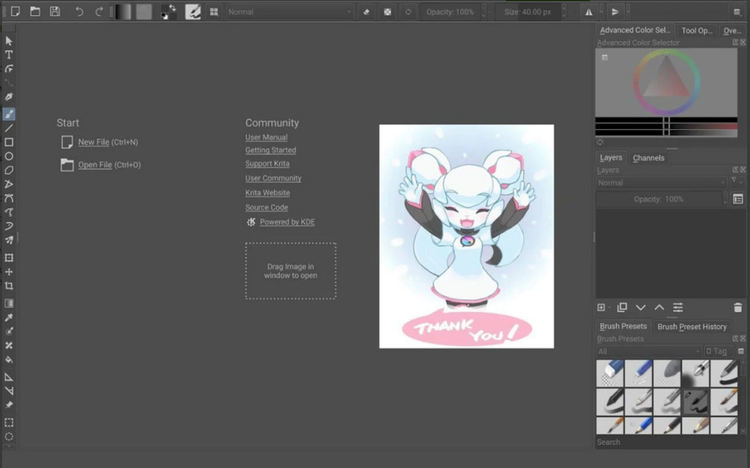This screenshot has height=468, width=750.
Task: Adjust the brush Opacity 100% slider
Action: tap(450, 12)
